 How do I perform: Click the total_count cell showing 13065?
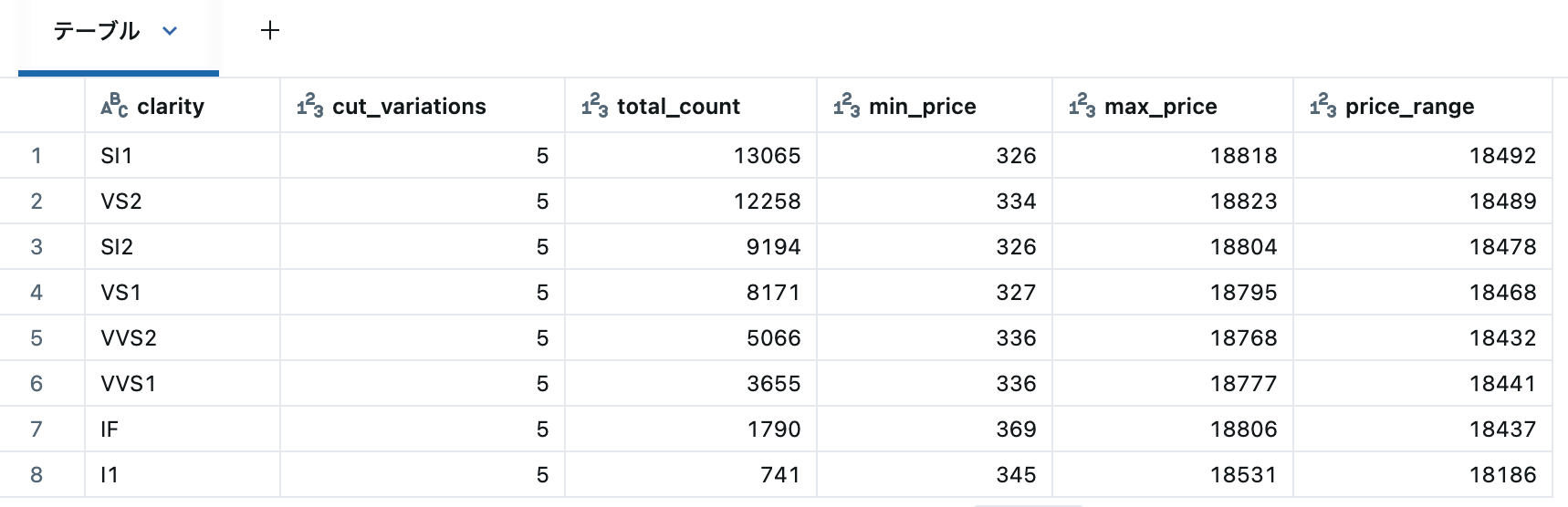[691, 156]
